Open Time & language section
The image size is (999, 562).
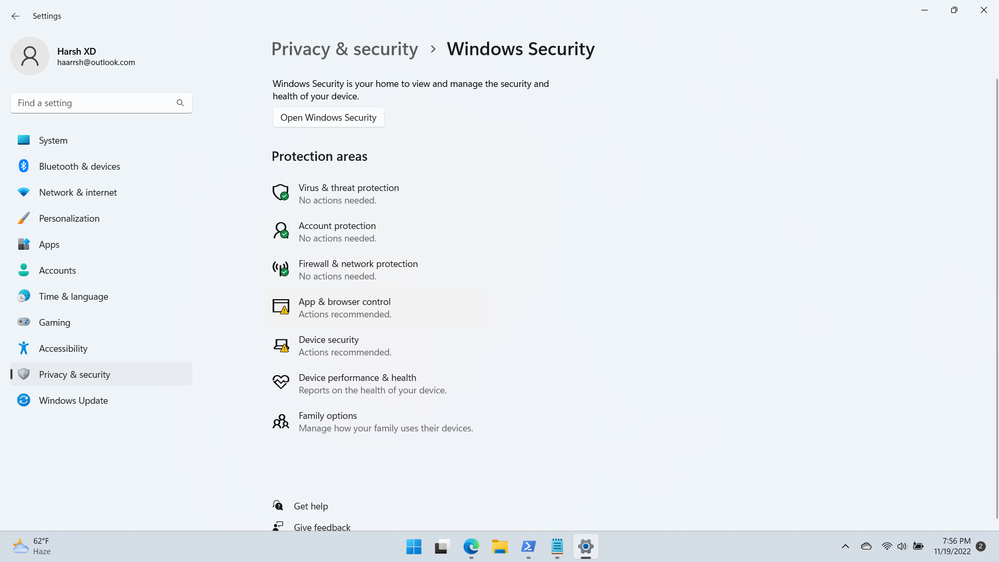(x=101, y=296)
